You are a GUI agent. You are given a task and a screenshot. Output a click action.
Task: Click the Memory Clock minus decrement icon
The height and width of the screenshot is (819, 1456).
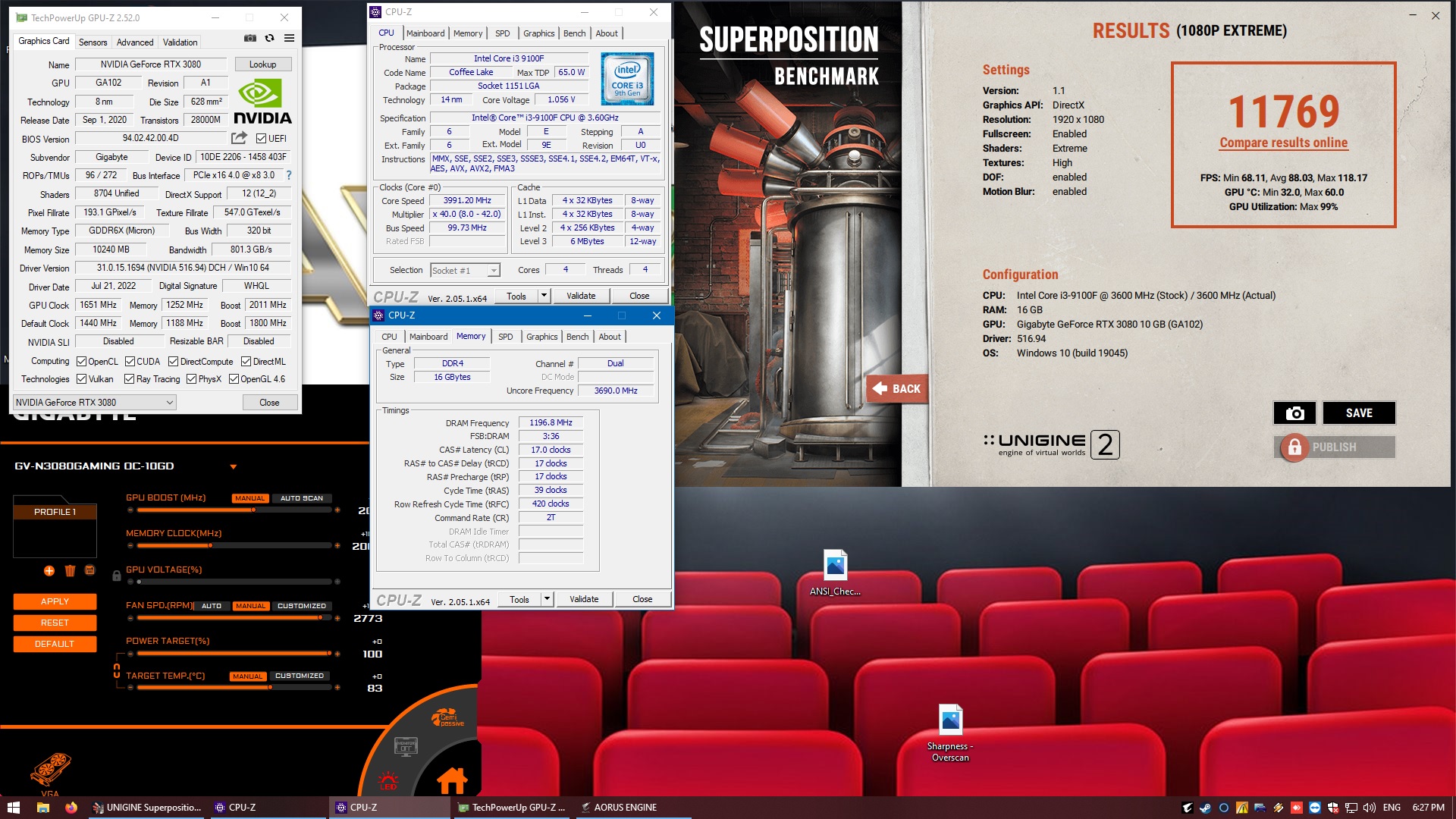(x=130, y=545)
